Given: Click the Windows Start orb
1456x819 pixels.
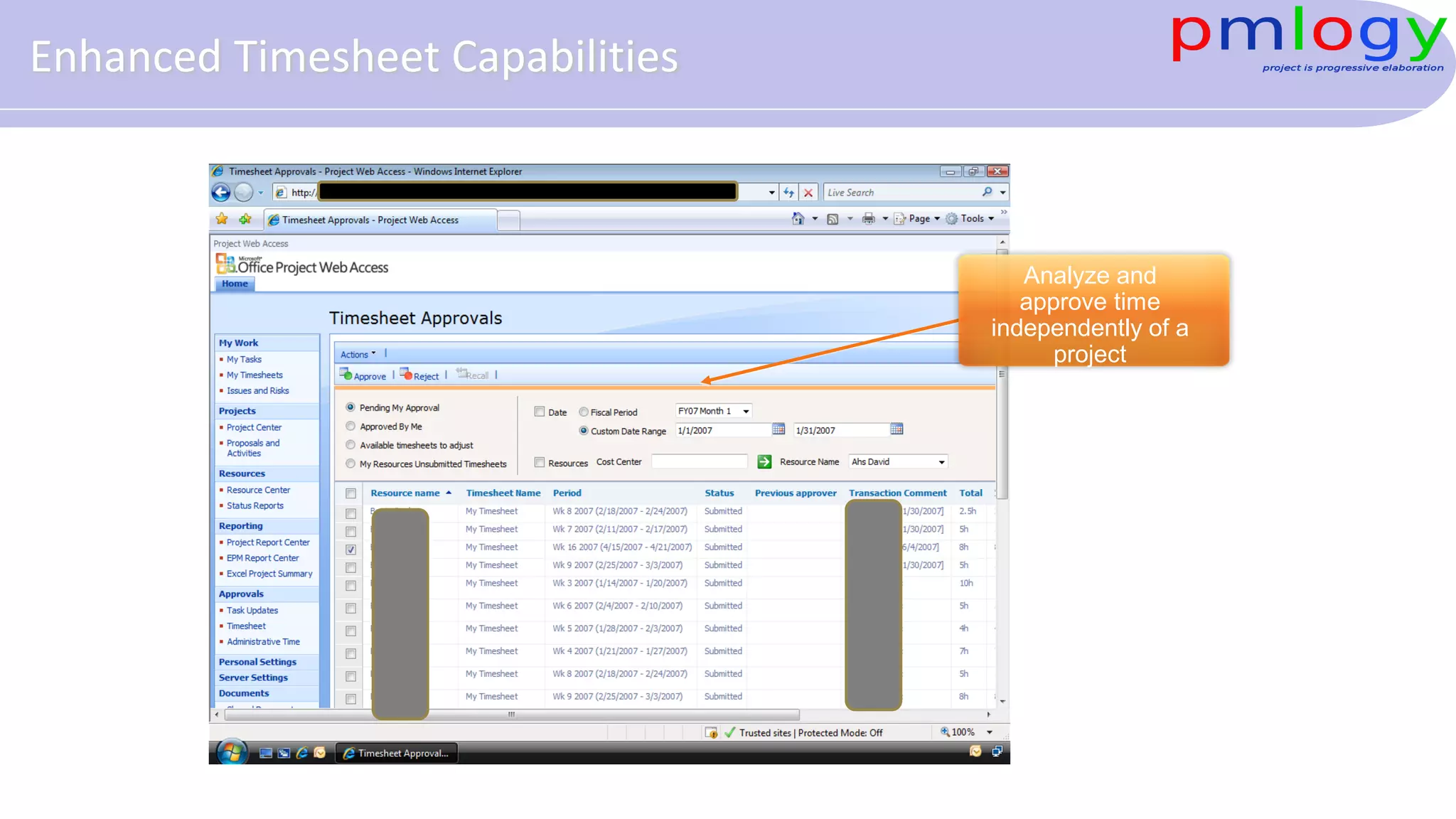Looking at the screenshot, I should point(231,752).
